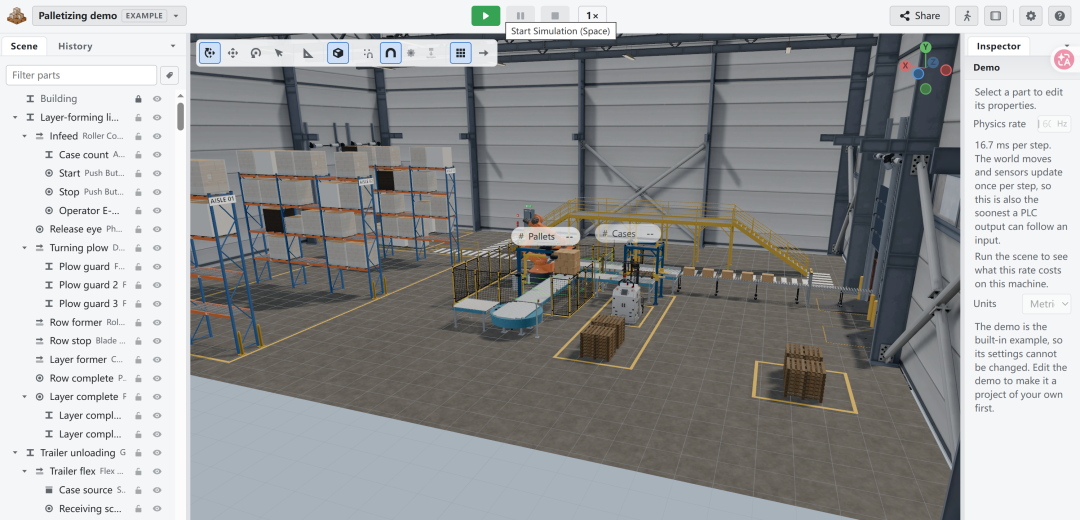
Task: Click the Physics rate Hz field
Action: (x=1055, y=124)
